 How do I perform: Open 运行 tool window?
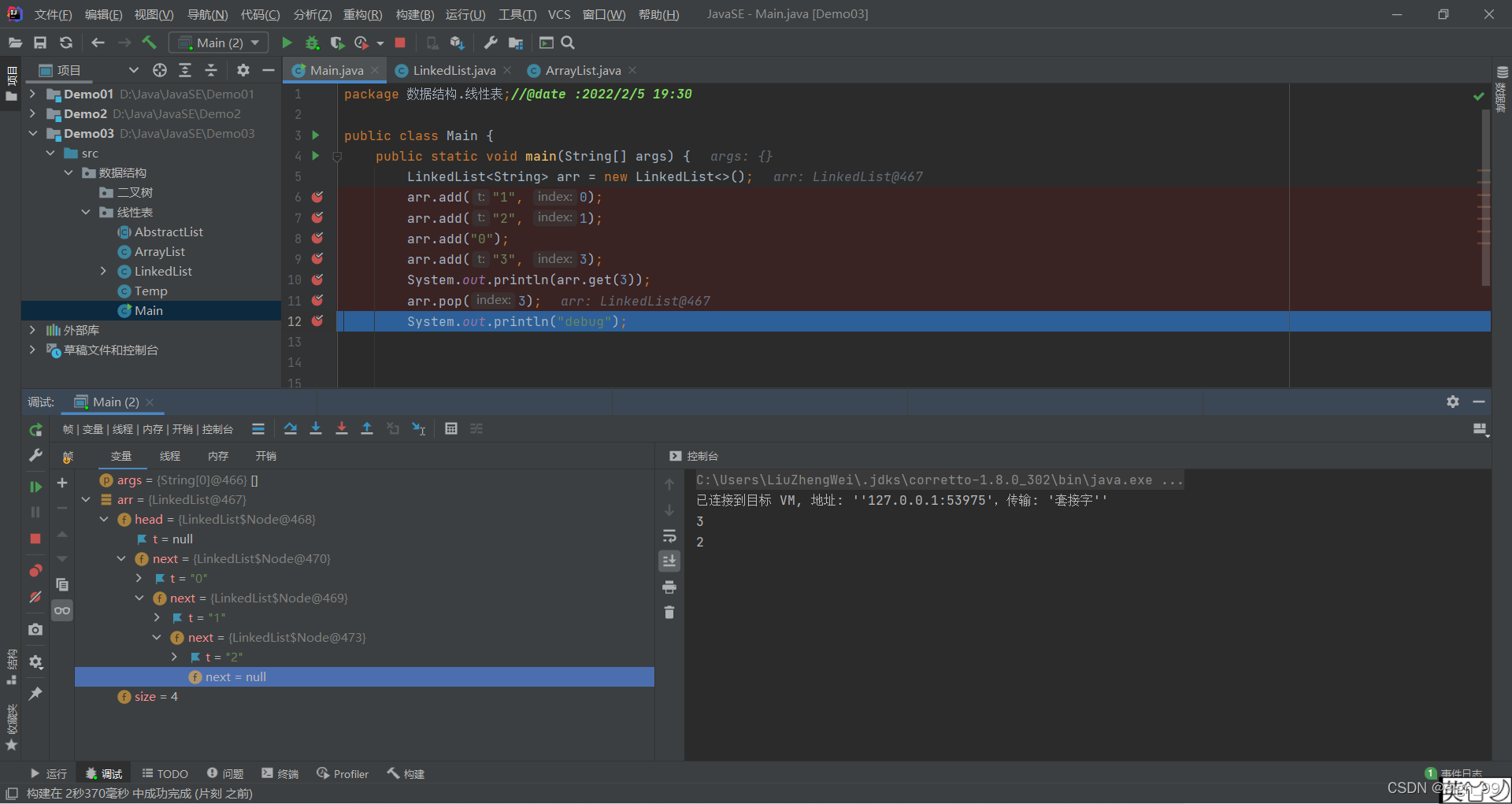[48, 774]
